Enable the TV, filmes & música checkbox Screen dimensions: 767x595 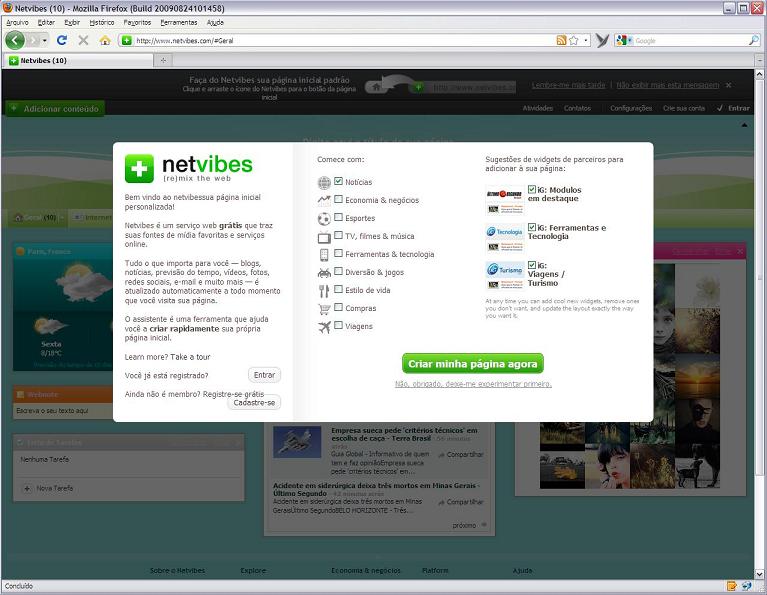tap(338, 235)
